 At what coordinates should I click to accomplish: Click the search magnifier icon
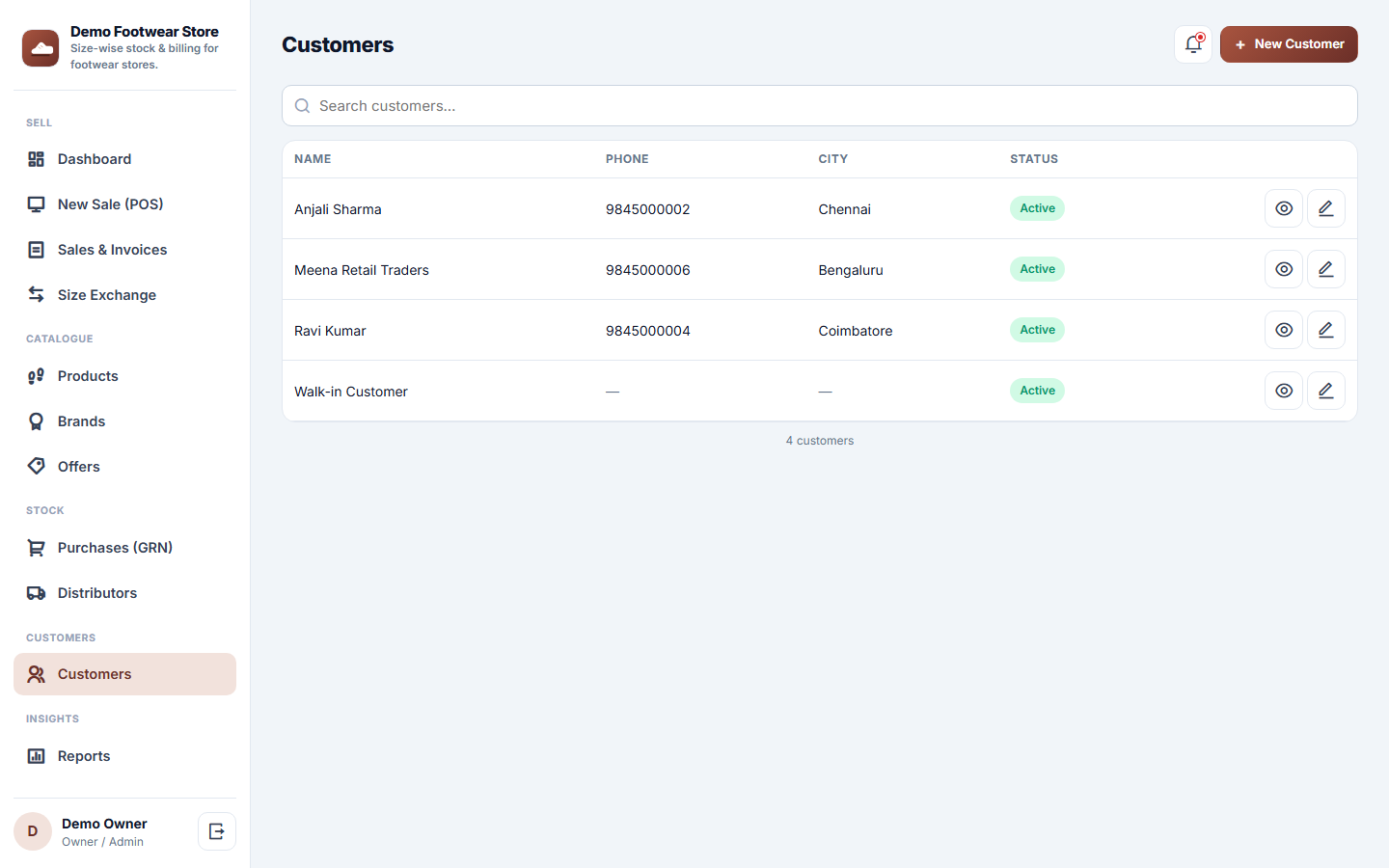pyautogui.click(x=302, y=106)
